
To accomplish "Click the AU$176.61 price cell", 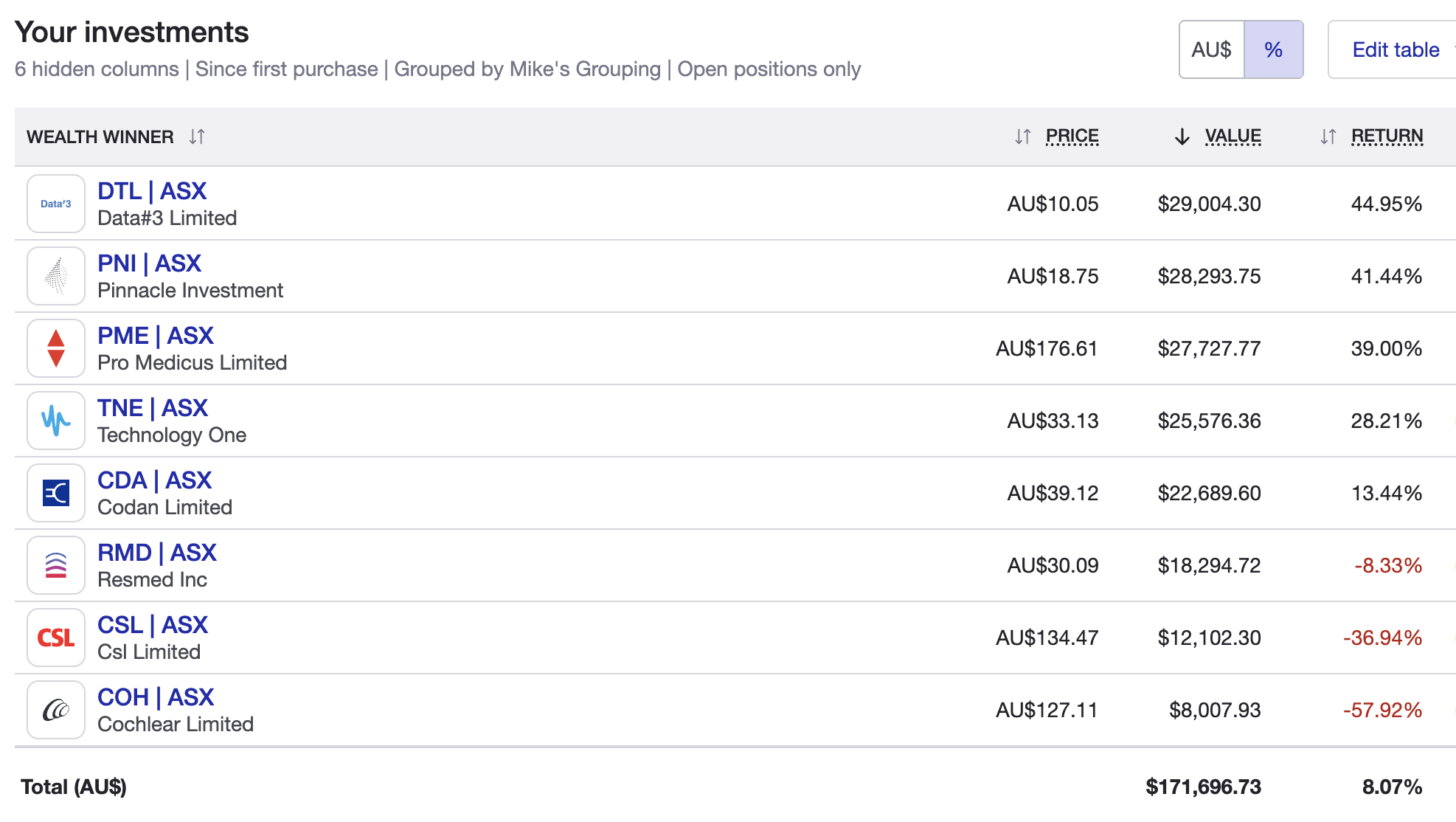I will 1047,348.
